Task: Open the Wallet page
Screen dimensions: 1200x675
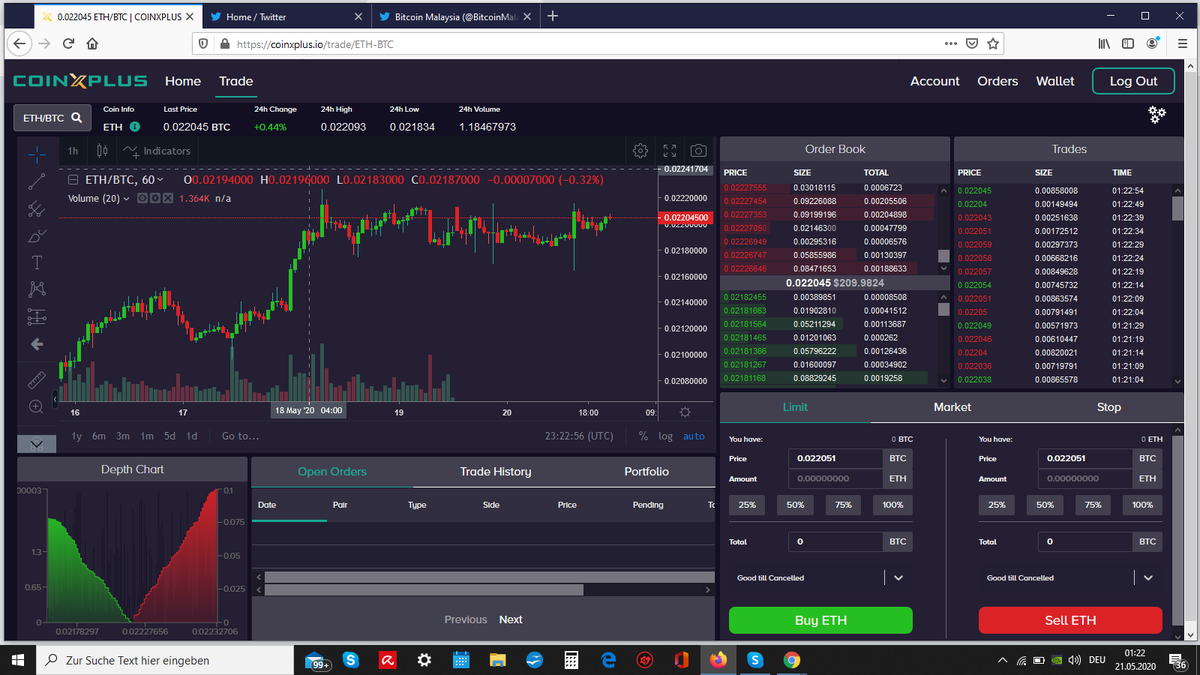Action: (x=1055, y=81)
